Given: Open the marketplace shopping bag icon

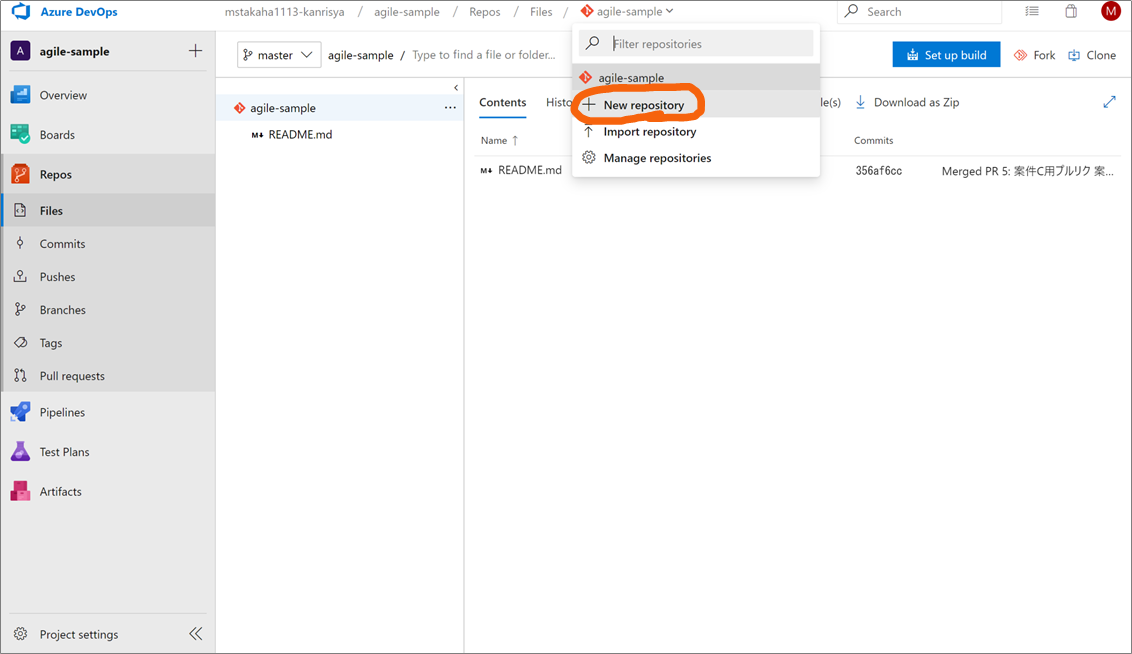Looking at the screenshot, I should 1071,12.
